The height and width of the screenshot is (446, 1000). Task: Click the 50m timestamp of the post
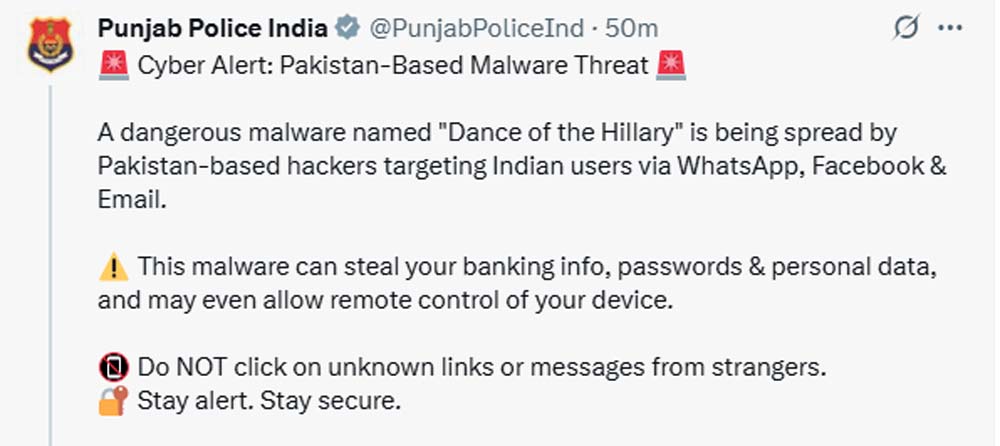point(633,29)
